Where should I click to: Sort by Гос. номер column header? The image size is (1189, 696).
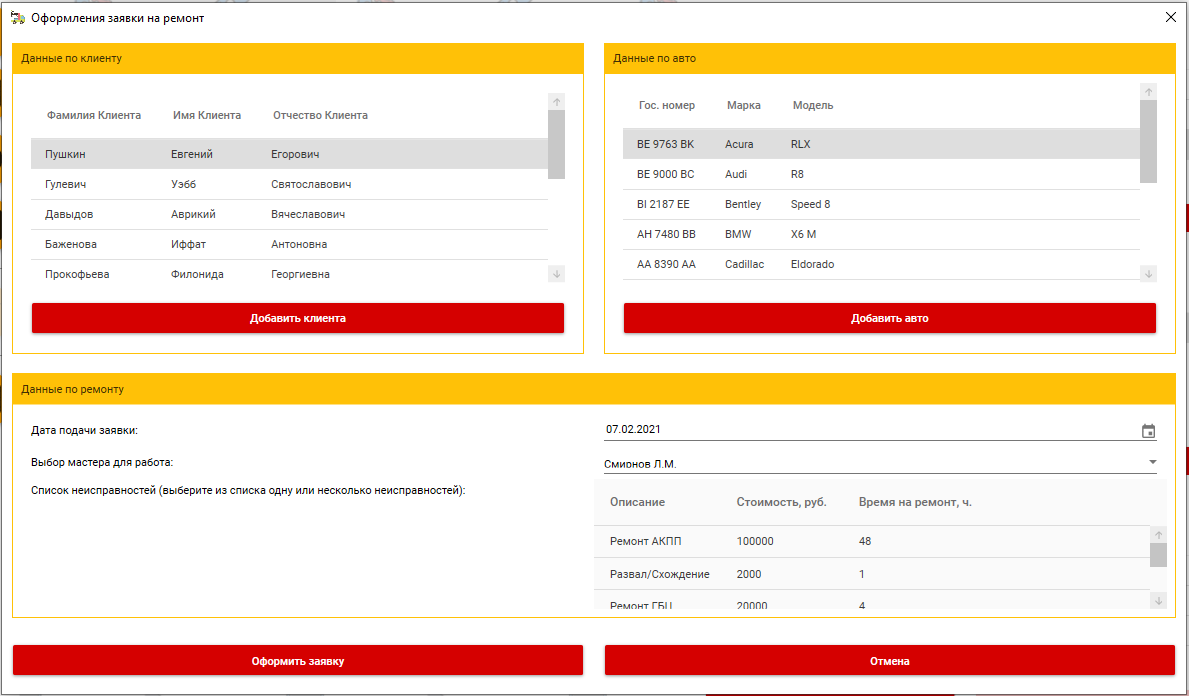click(667, 105)
